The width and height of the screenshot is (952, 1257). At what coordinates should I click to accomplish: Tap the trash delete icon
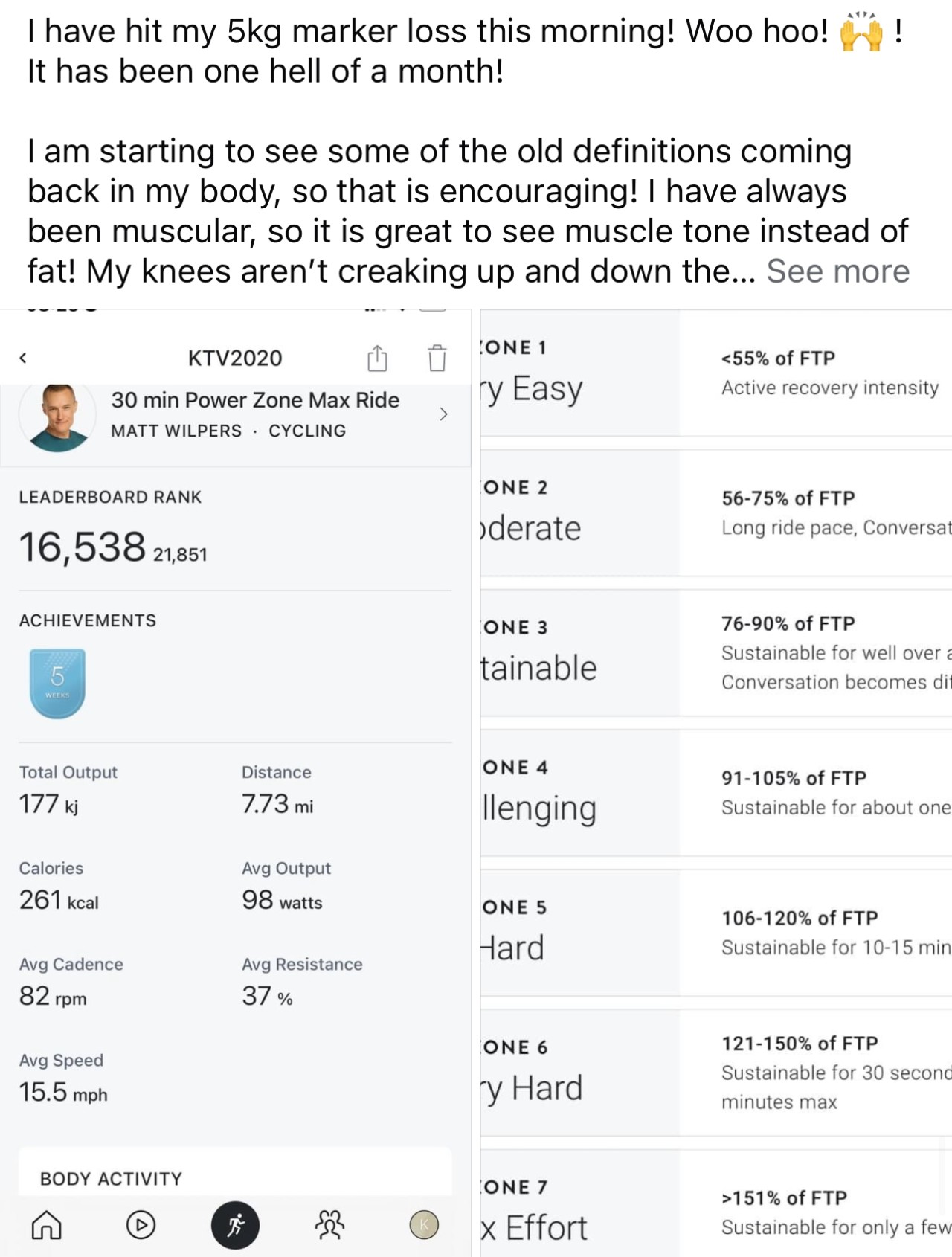pos(437,358)
